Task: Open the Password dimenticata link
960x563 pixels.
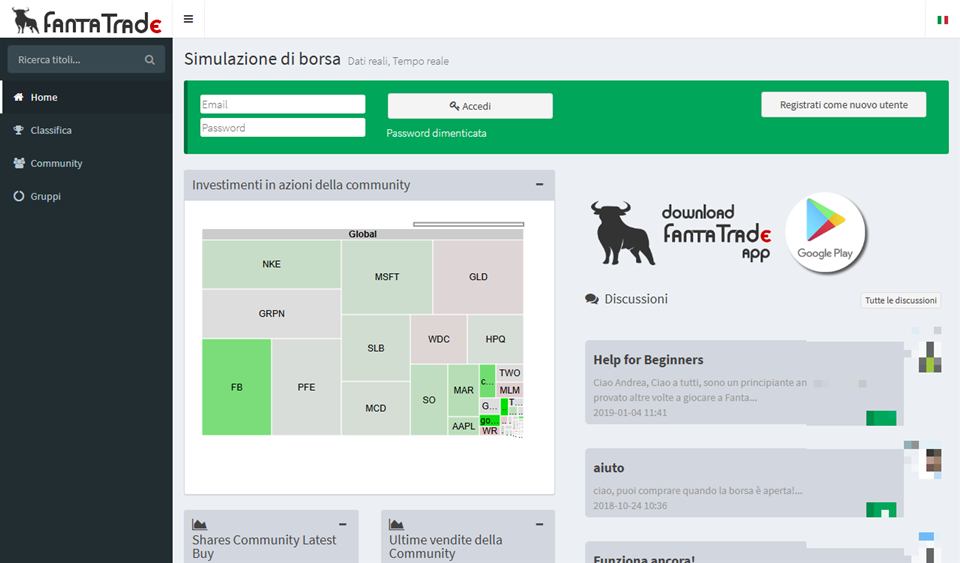Action: 437,133
